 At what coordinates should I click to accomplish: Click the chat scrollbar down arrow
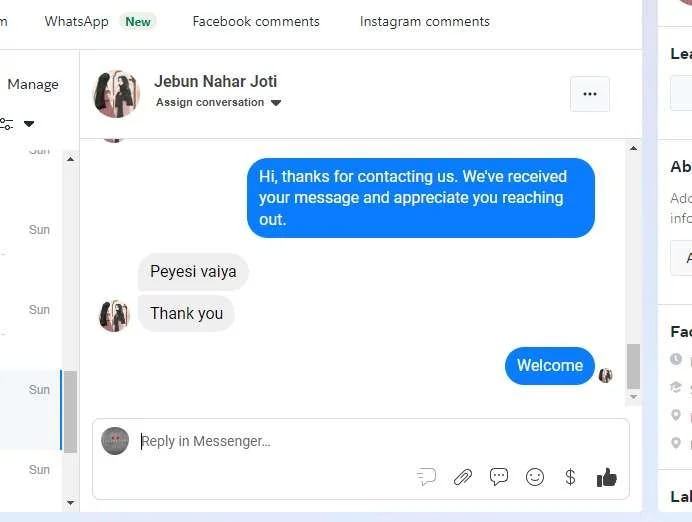click(633, 397)
